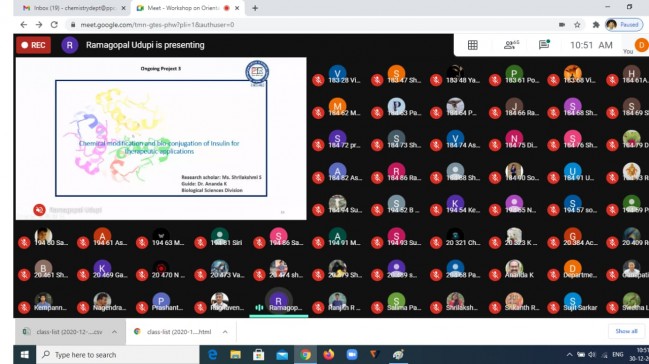Click the browser forward arrow

pos(39,25)
